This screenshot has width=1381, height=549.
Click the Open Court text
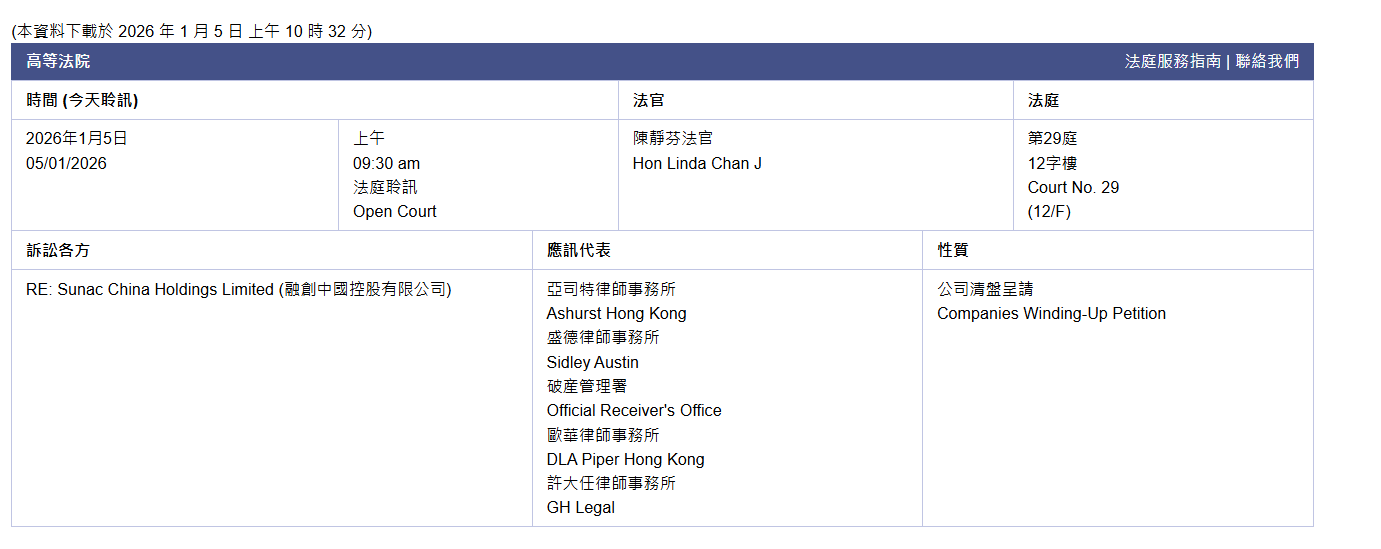[x=394, y=211]
